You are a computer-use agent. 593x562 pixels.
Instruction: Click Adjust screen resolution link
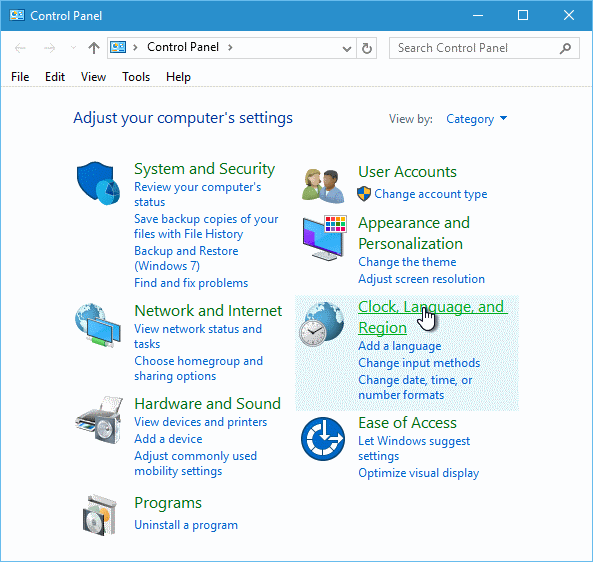(x=421, y=279)
